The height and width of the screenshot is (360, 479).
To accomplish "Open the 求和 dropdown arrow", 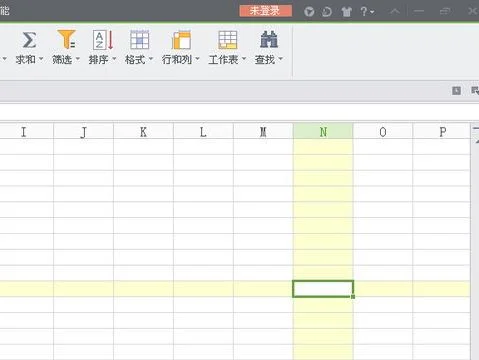I will coord(41,59).
